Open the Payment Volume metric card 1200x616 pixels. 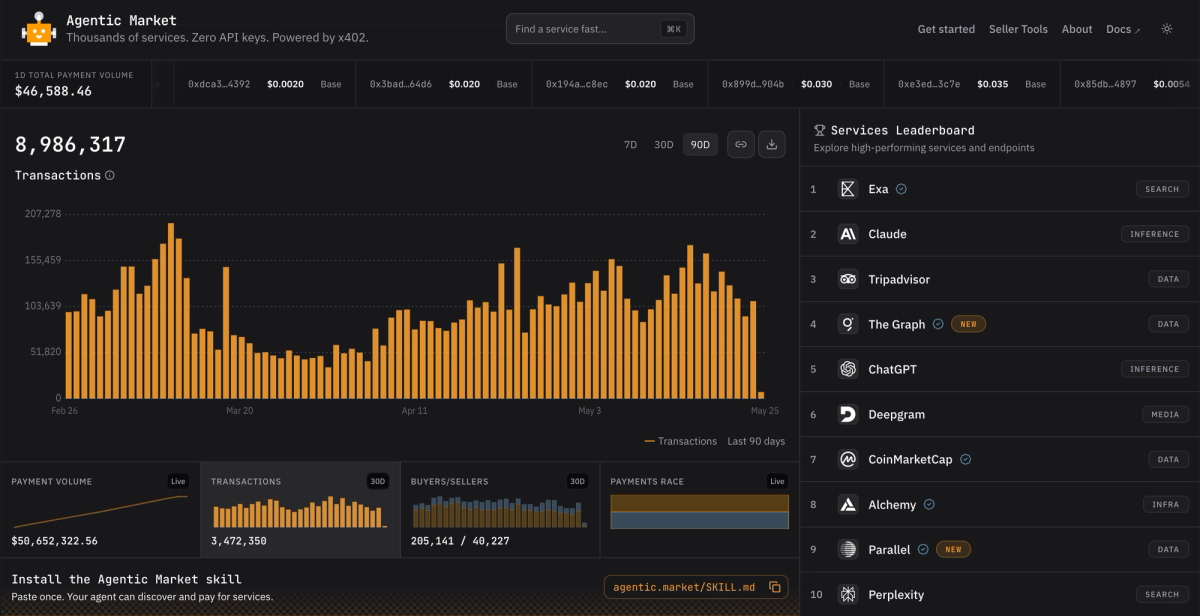(100, 510)
